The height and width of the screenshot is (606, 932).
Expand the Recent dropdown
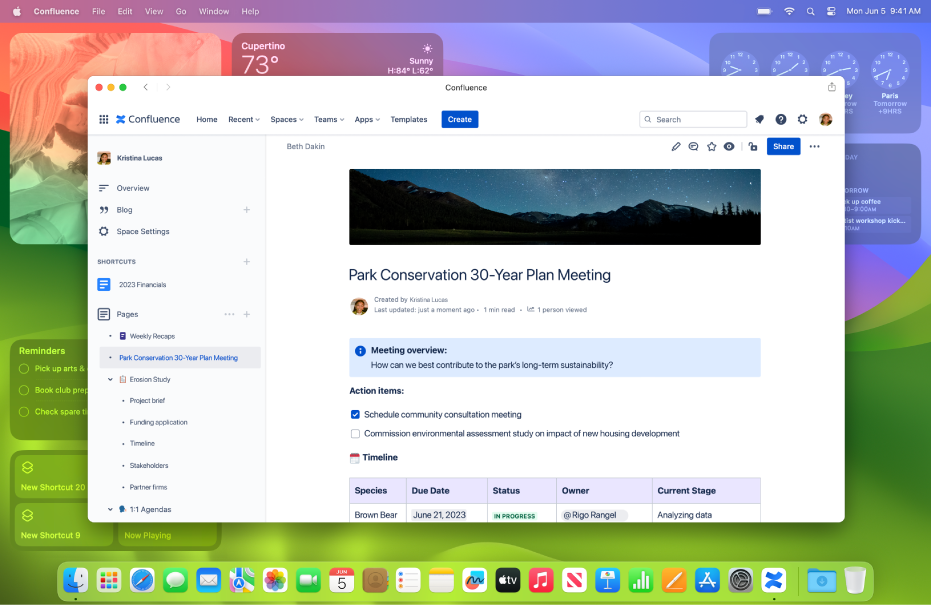click(243, 119)
